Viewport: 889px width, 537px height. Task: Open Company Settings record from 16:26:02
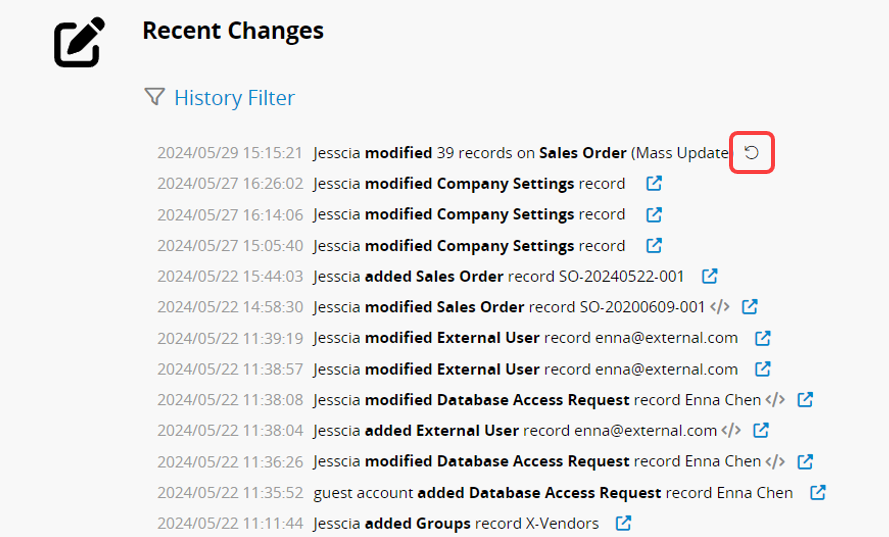(x=654, y=184)
